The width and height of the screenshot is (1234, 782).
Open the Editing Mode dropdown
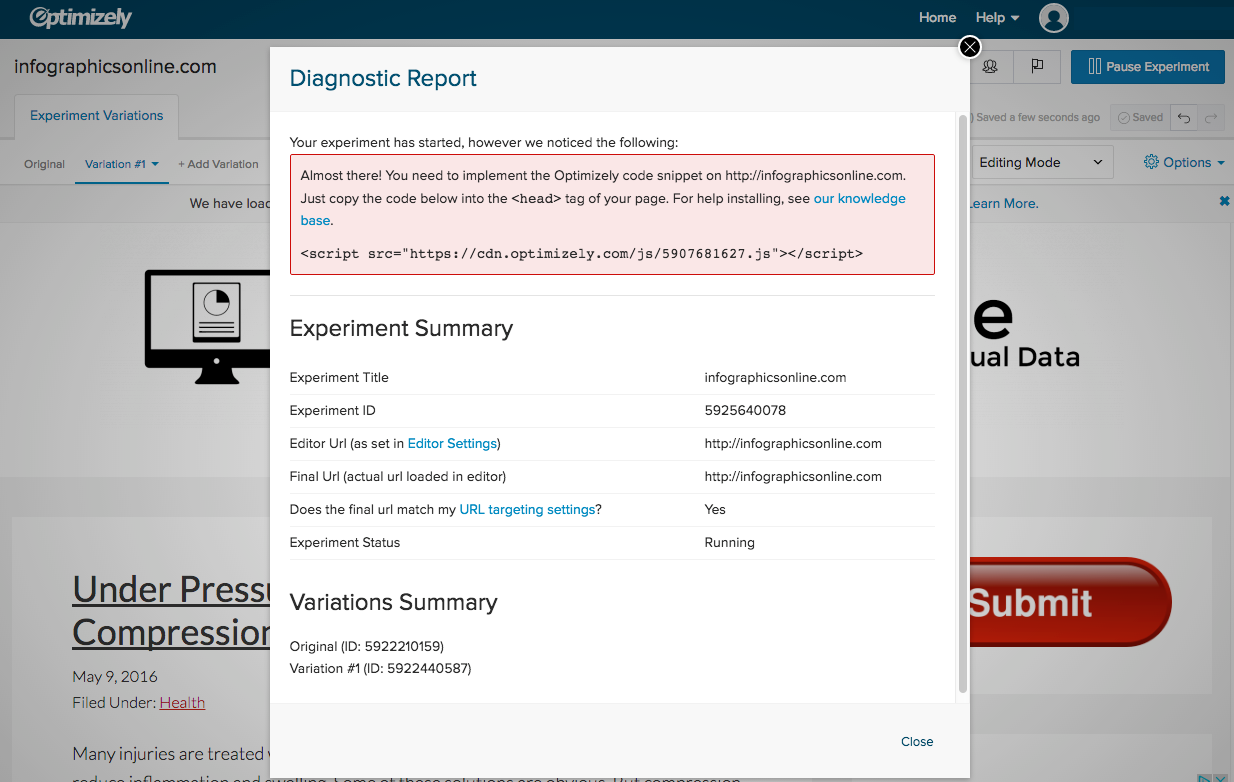(x=1041, y=161)
